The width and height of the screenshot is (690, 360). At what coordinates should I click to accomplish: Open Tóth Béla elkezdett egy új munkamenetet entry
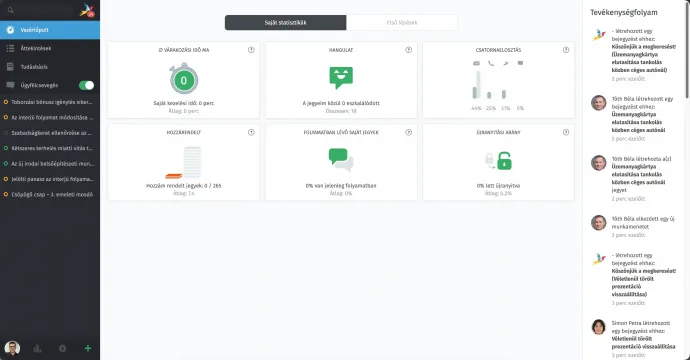pos(643,223)
